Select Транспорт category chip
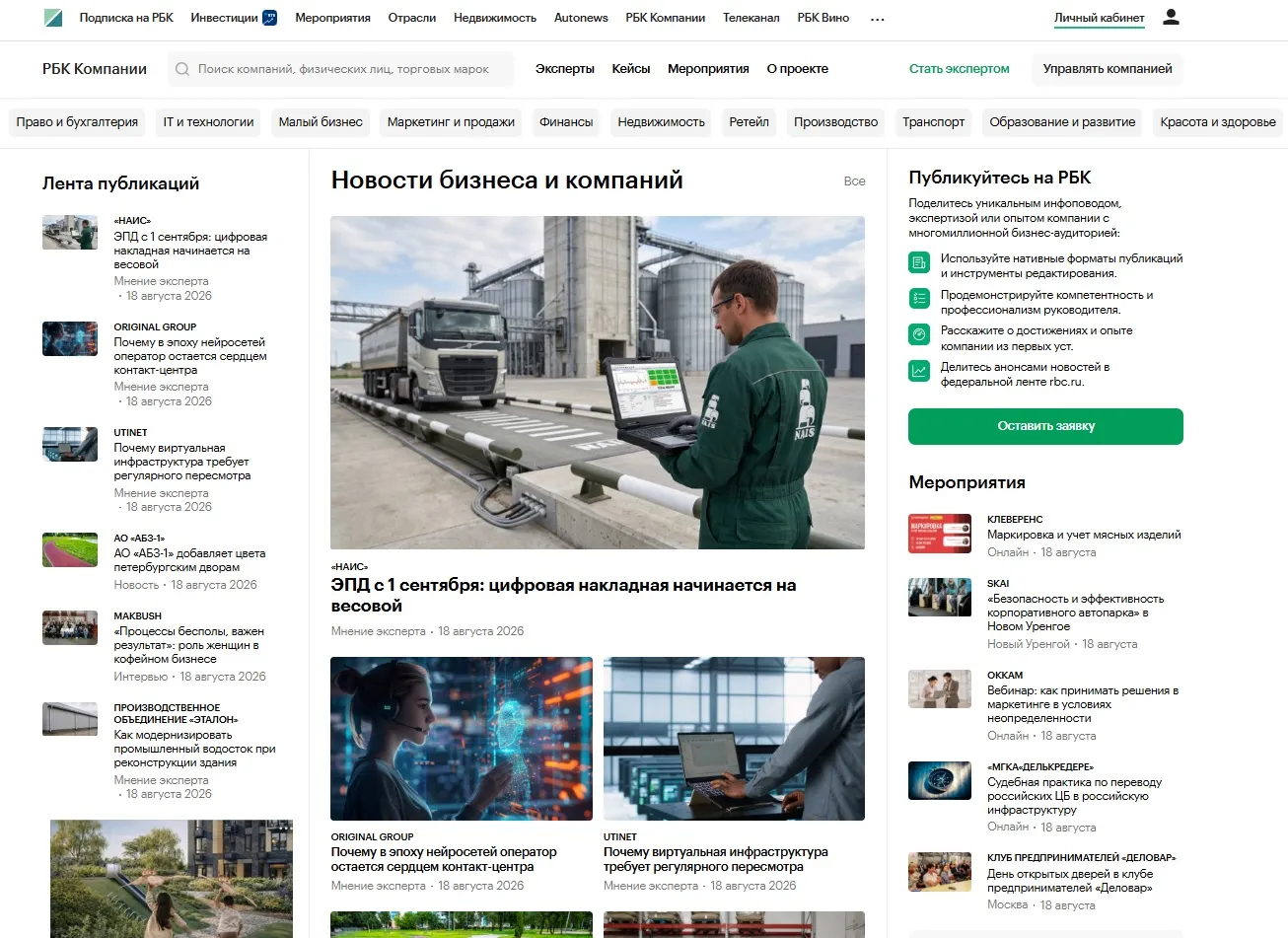This screenshot has width=1288, height=938. [933, 122]
